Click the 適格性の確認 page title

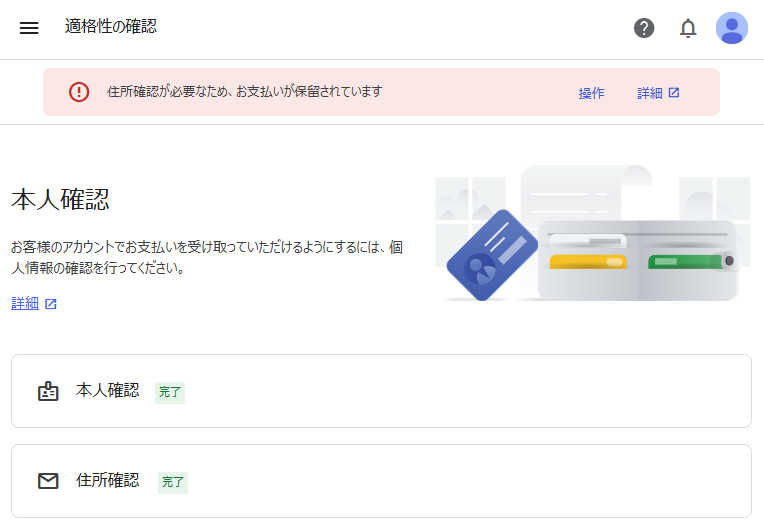(x=111, y=26)
